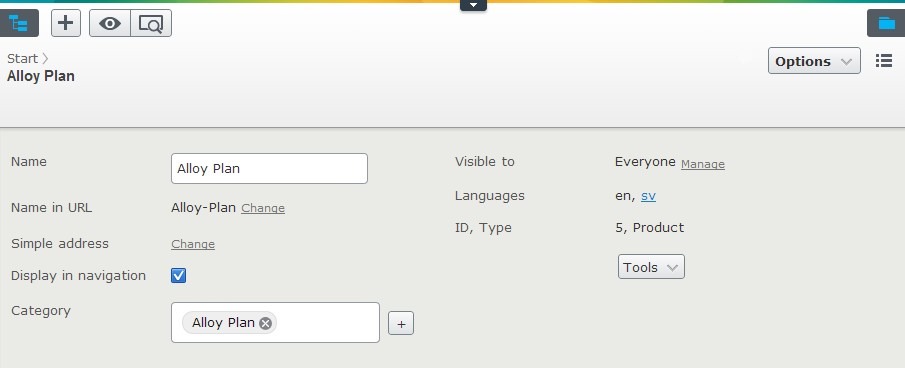The image size is (905, 368).
Task: Change the Simple address link
Action: click(x=193, y=244)
